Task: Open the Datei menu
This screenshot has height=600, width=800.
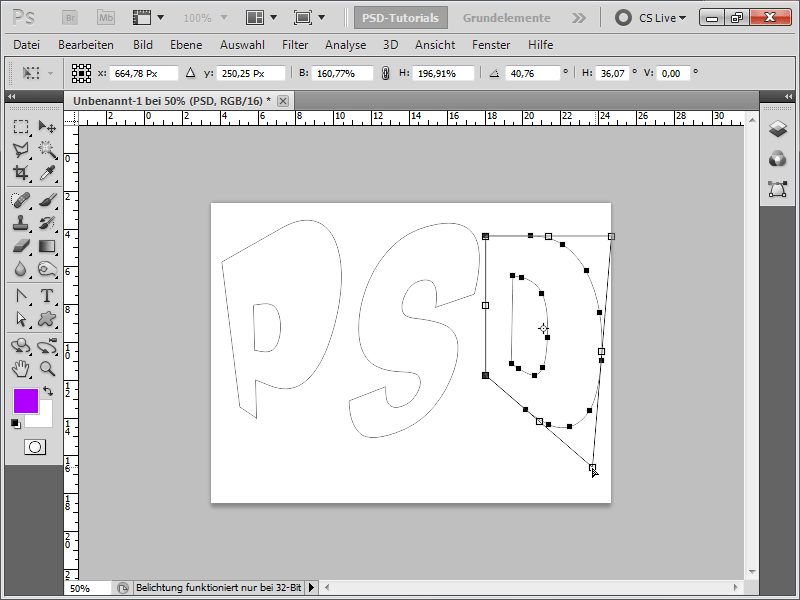Action: pyautogui.click(x=27, y=45)
